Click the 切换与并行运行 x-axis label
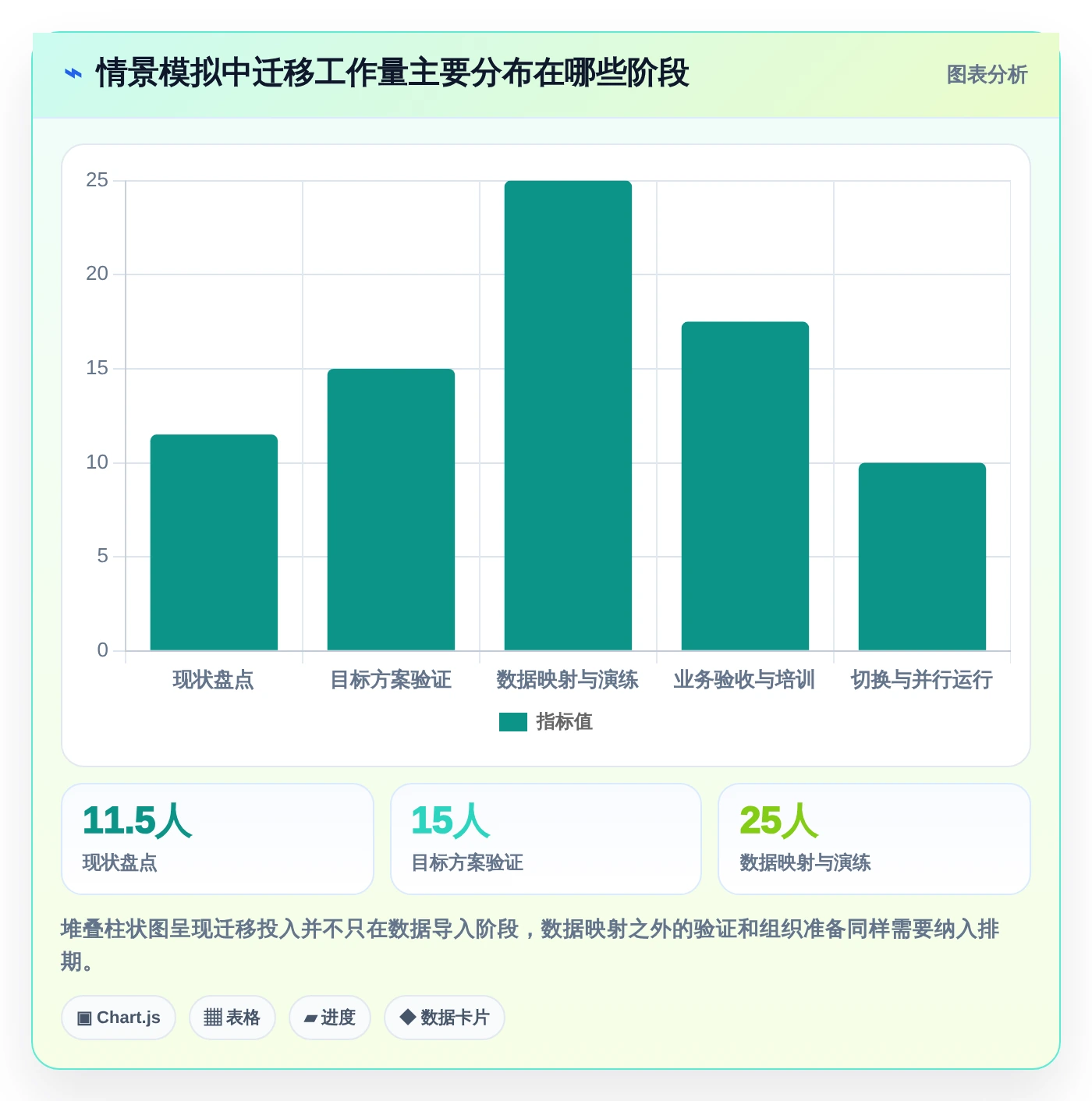 click(x=922, y=680)
